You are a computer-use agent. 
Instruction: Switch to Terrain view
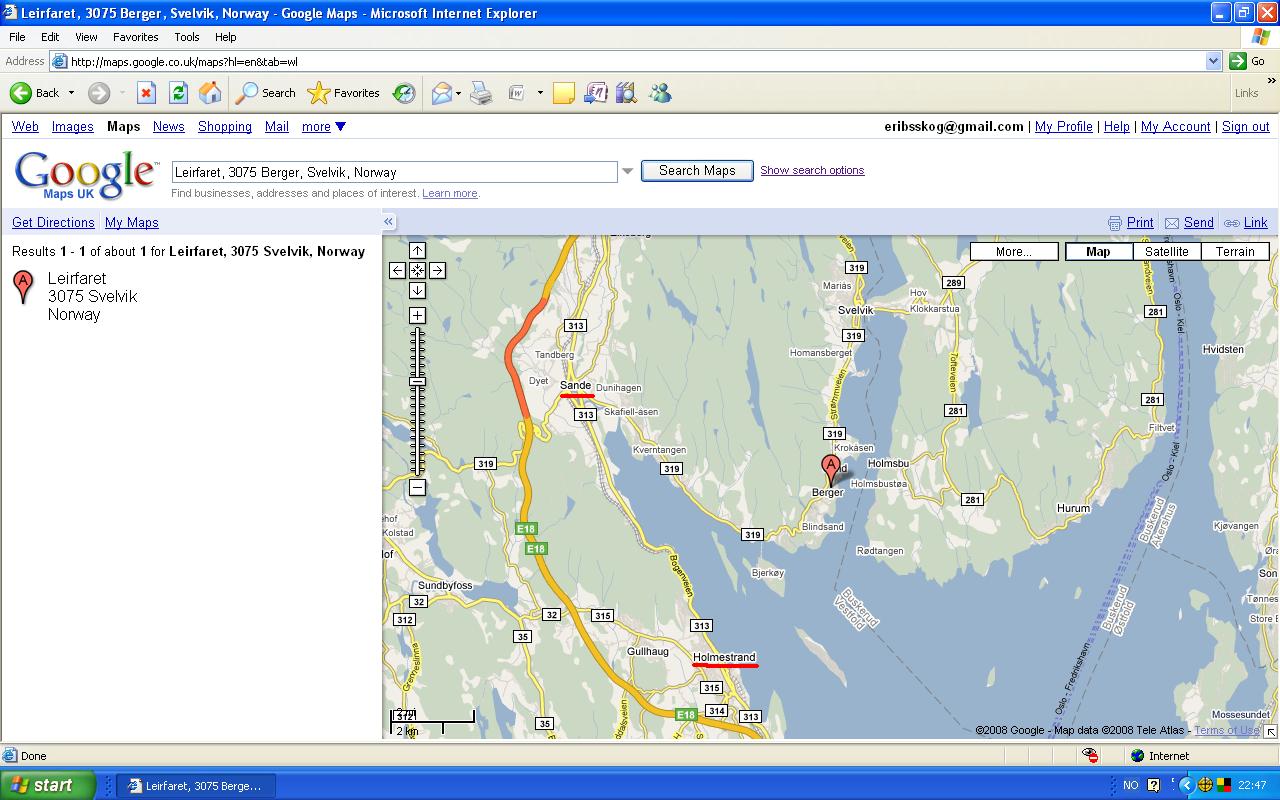1235,252
